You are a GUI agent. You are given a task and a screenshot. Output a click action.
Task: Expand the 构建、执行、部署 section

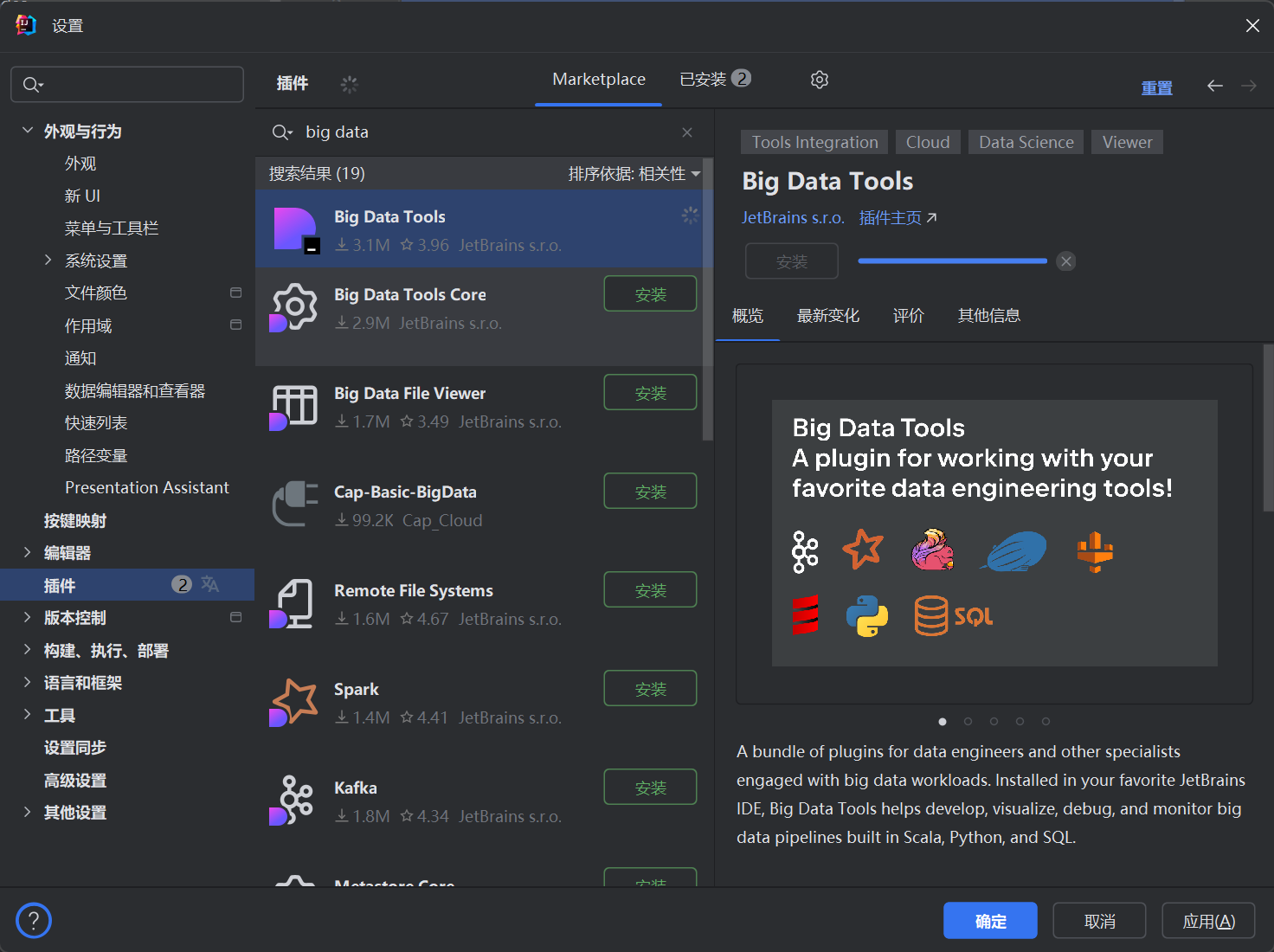point(28,650)
